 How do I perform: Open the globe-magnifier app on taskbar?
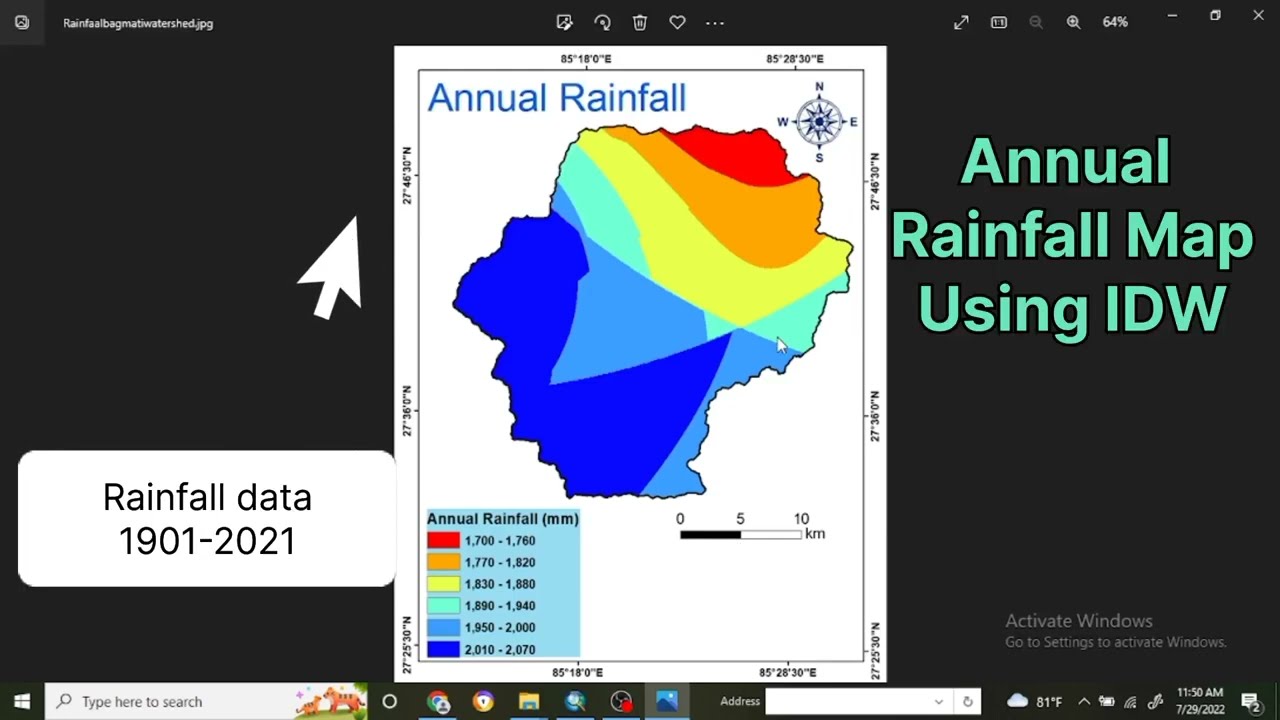pos(575,701)
